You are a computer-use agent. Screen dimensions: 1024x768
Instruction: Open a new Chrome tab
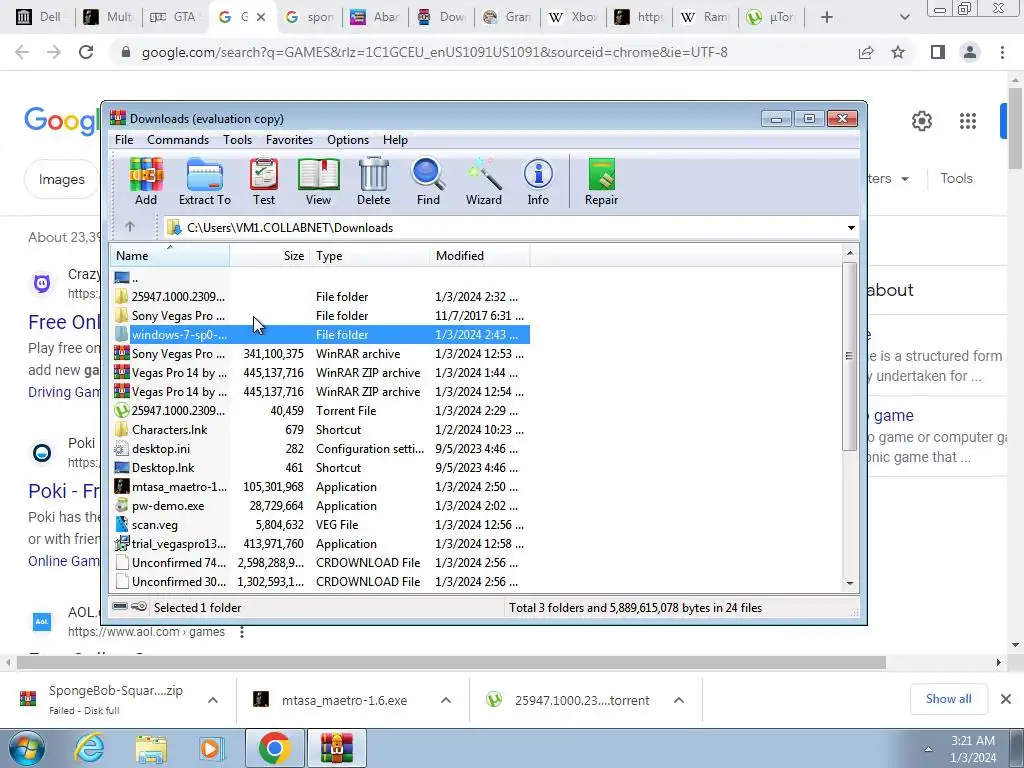[x=827, y=17]
